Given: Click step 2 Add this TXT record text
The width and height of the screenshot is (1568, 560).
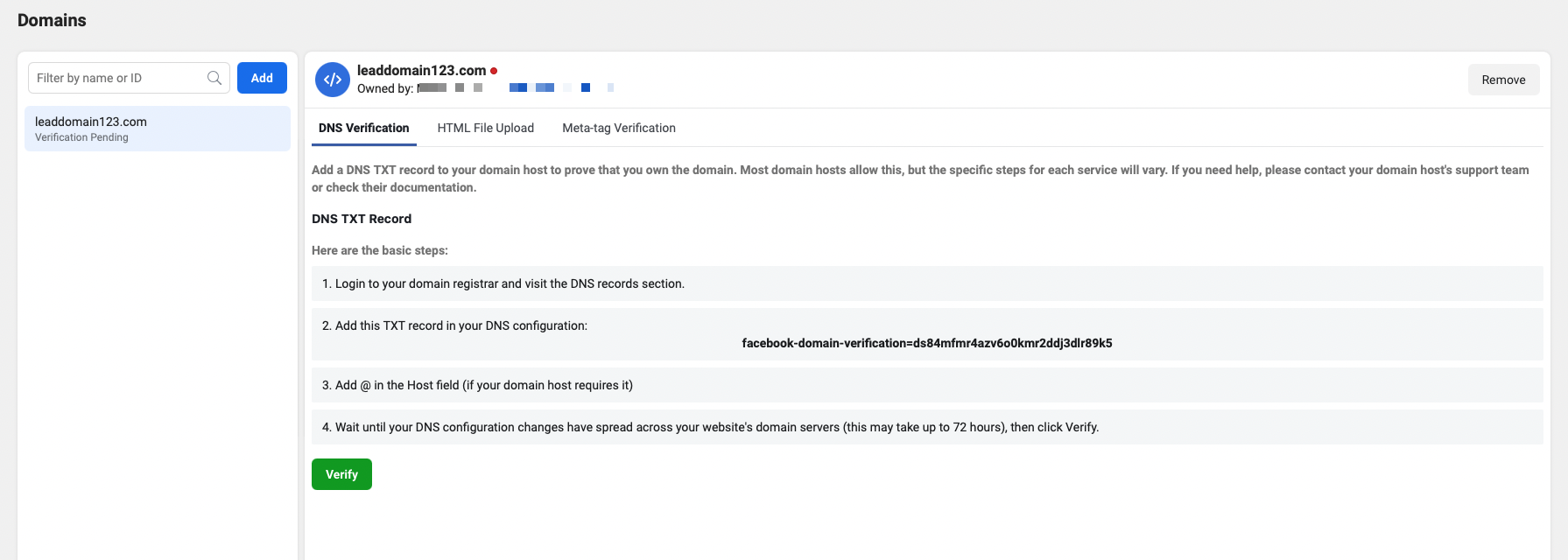Looking at the screenshot, I should [x=454, y=325].
